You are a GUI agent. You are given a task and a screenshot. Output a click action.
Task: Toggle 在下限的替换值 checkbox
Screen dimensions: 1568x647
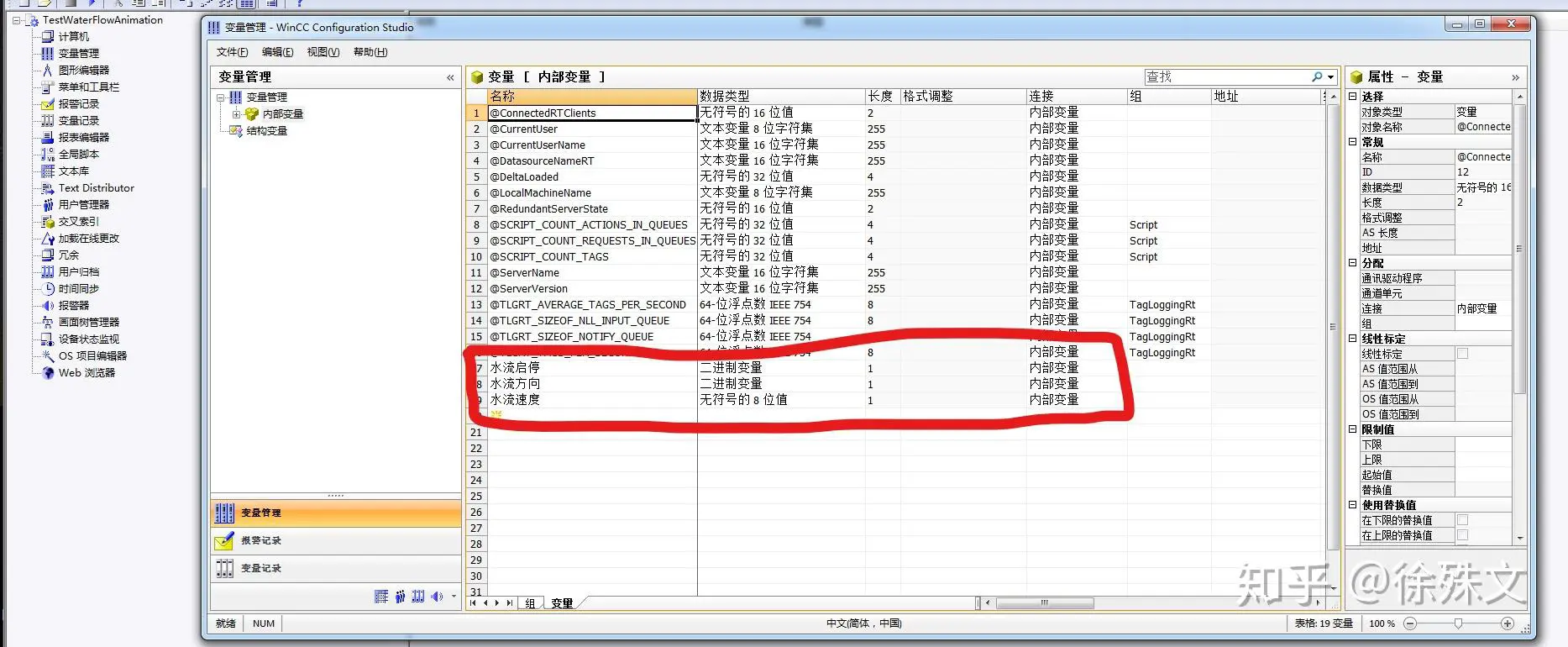tap(1462, 520)
